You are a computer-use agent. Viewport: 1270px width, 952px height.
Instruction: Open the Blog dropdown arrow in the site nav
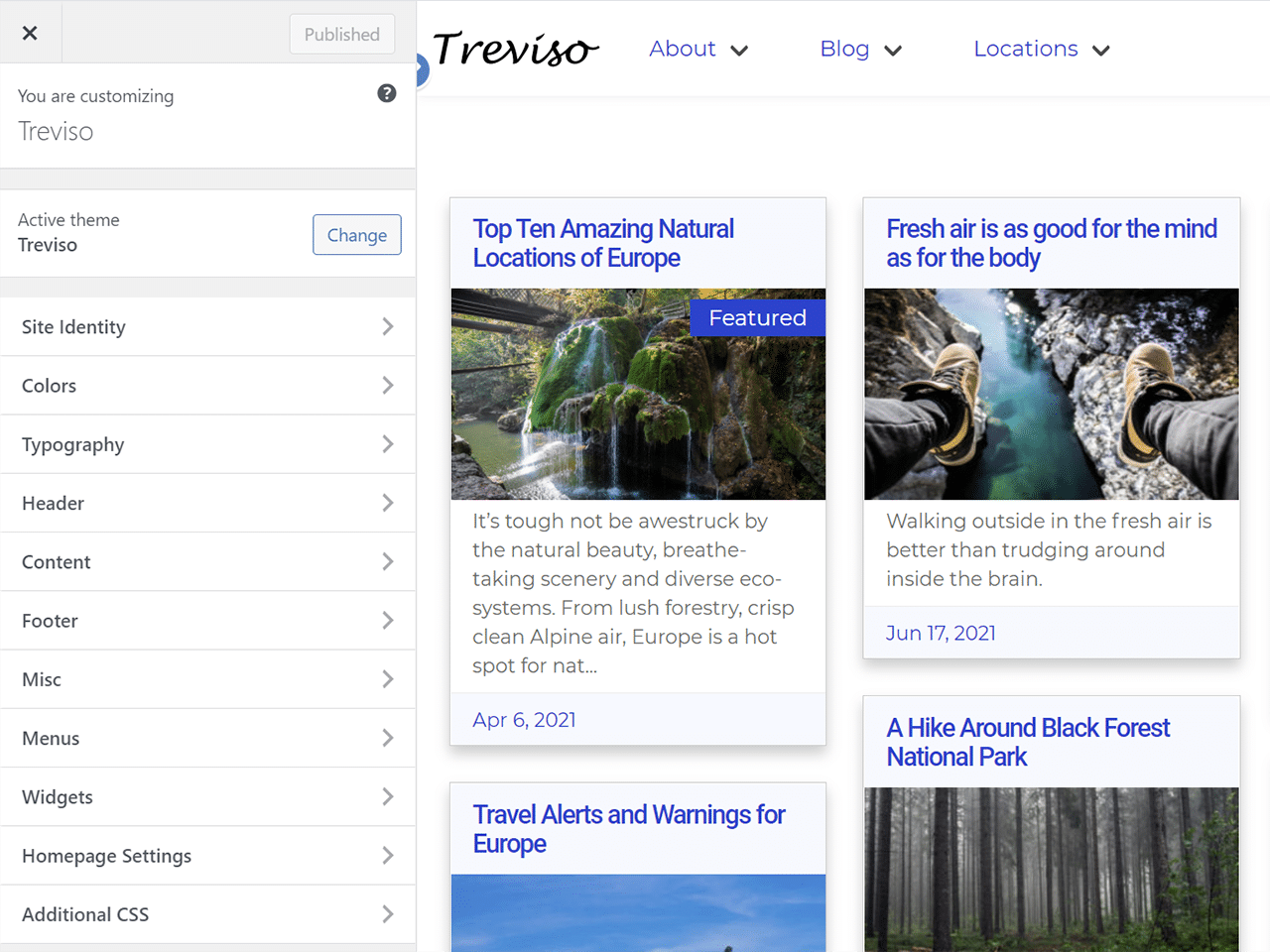click(x=893, y=51)
